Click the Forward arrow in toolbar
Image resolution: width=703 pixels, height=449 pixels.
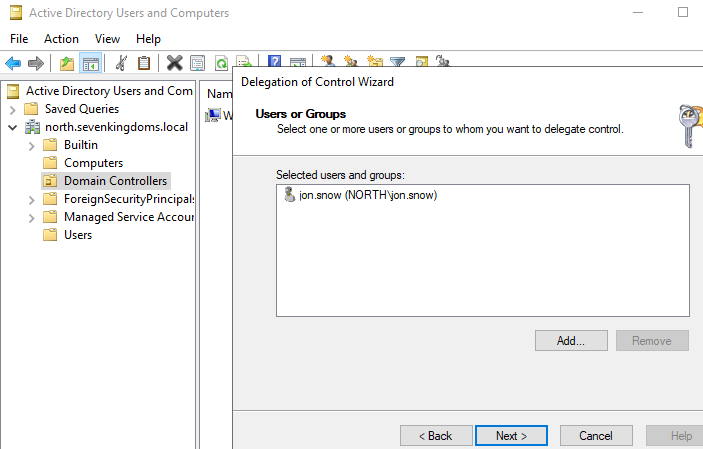tap(36, 63)
